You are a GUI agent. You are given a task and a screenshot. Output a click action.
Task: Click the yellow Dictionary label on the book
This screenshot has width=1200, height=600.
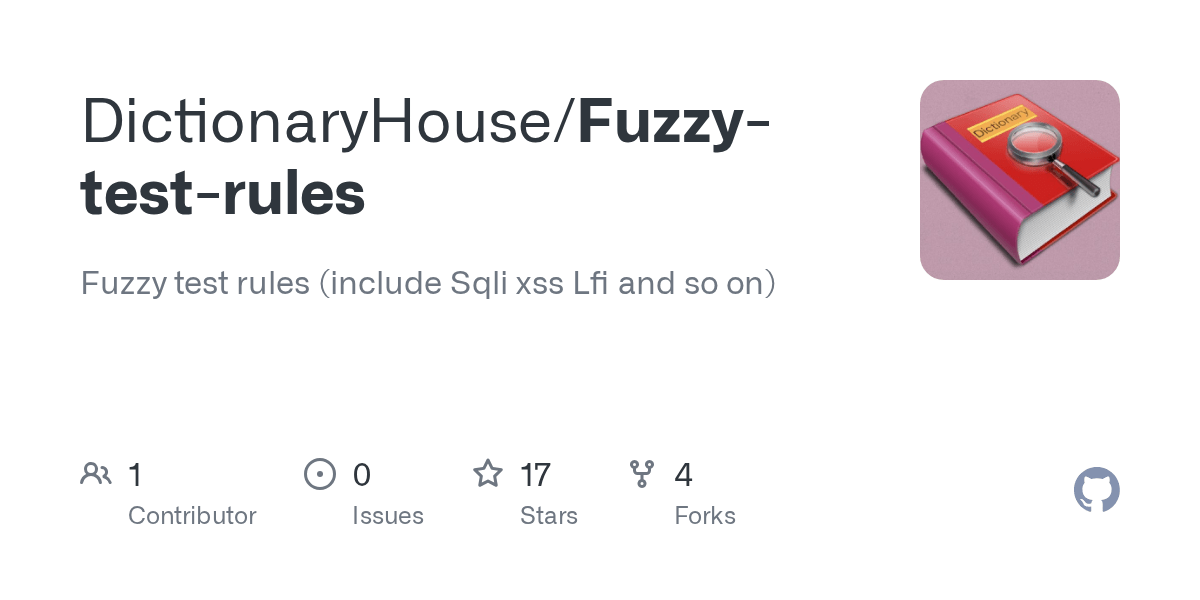pyautogui.click(x=998, y=123)
